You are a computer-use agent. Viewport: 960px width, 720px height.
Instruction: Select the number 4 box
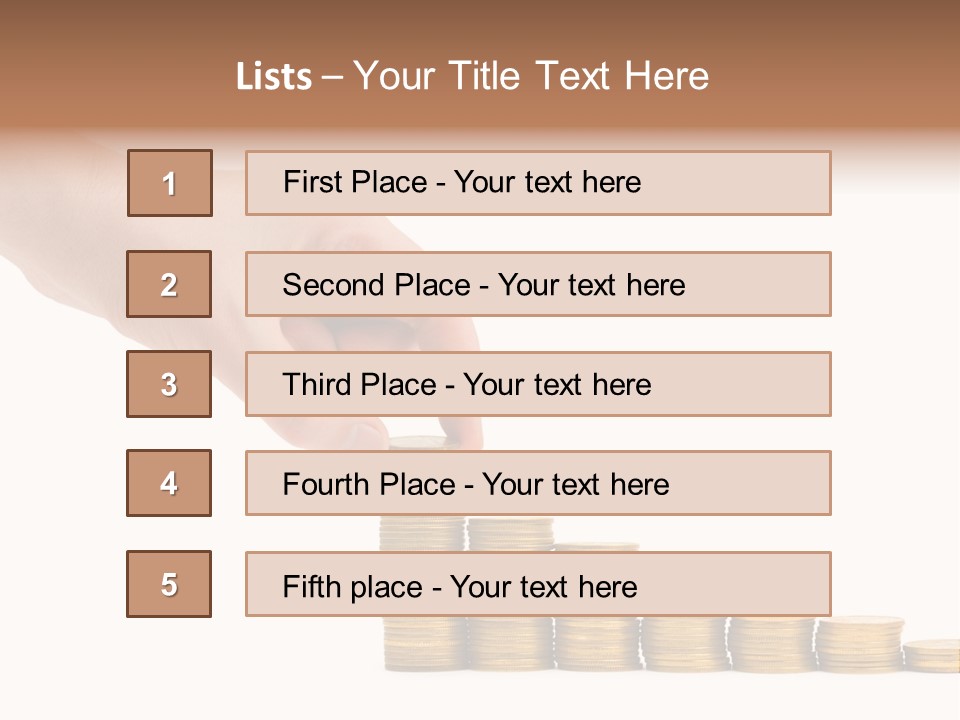click(169, 483)
